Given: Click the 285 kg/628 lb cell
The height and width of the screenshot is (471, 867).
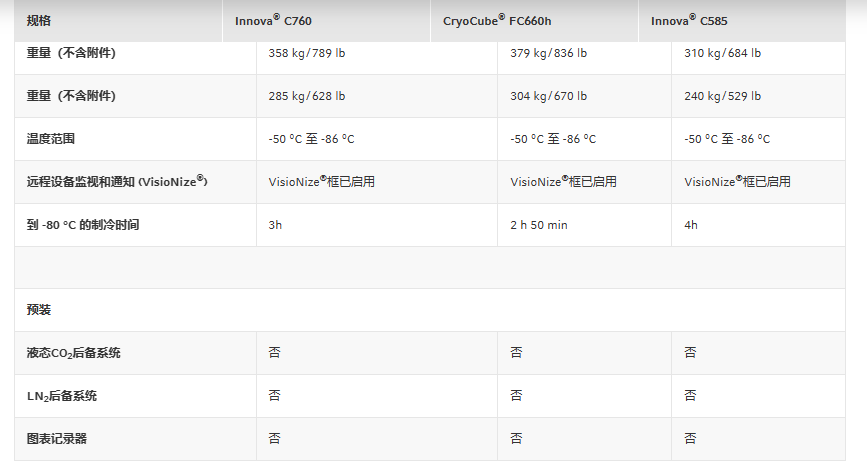Looking at the screenshot, I should pyautogui.click(x=307, y=96).
